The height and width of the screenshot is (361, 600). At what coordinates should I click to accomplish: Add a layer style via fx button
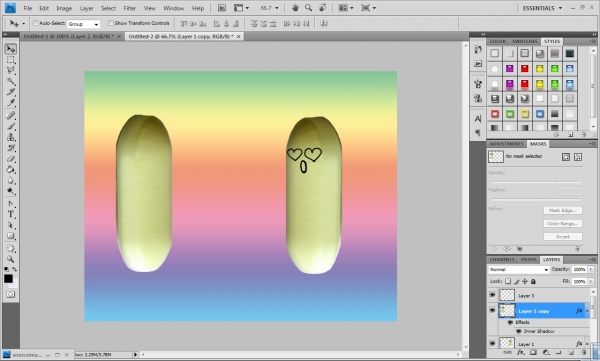520,353
